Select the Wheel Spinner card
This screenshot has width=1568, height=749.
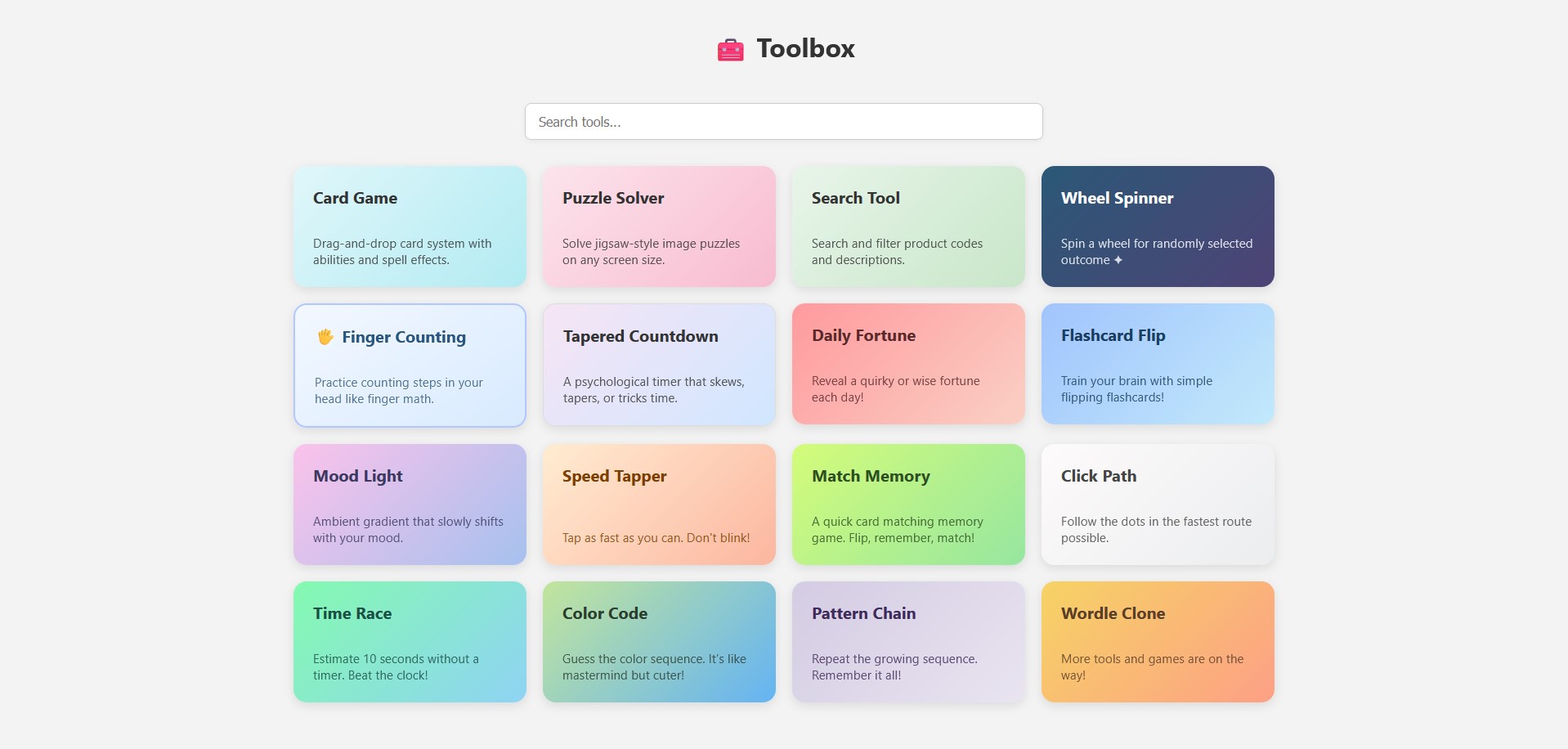click(x=1158, y=226)
